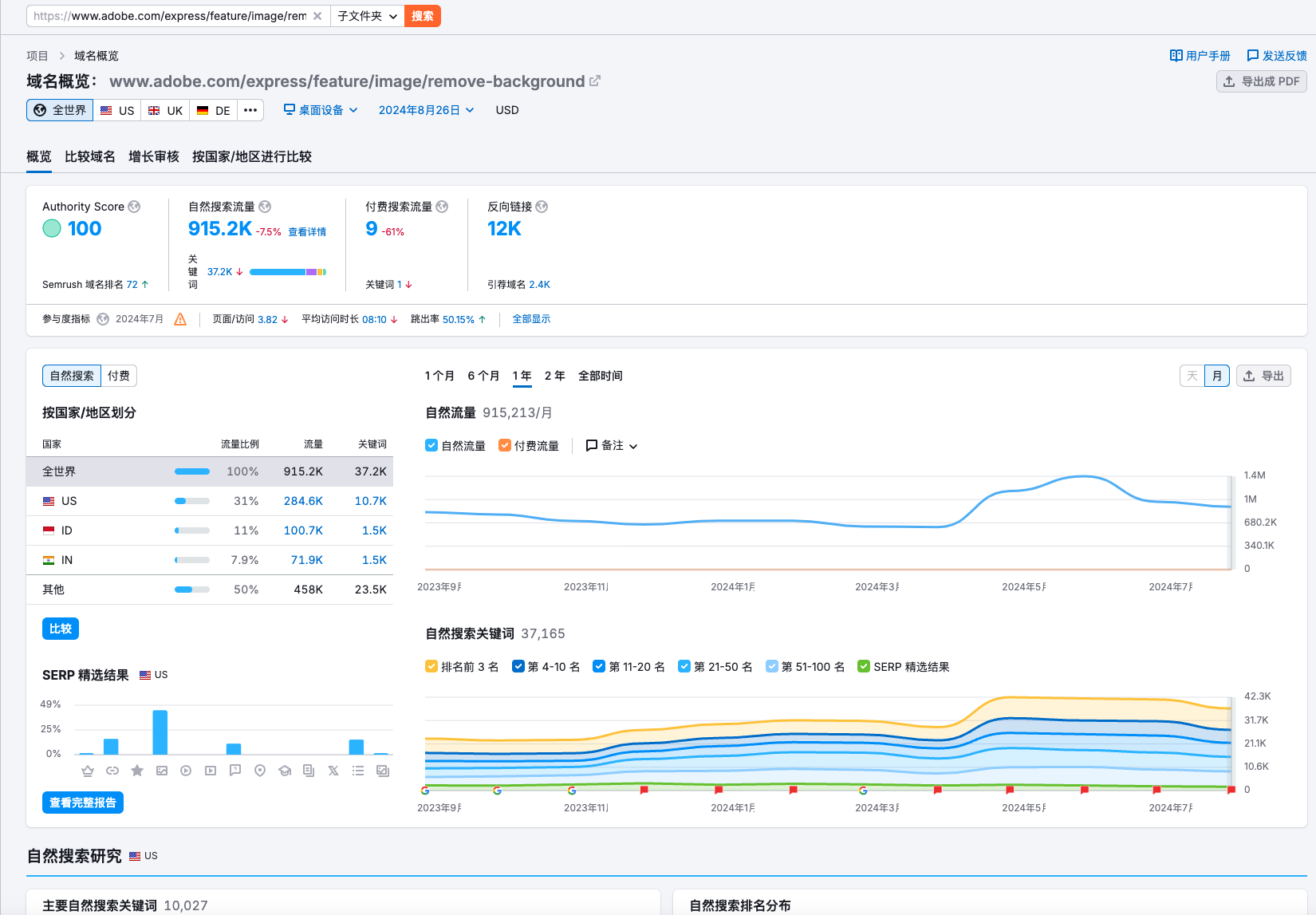Click the globe icon next to 自然搜索流量
Image resolution: width=1316 pixels, height=915 pixels.
265,207
